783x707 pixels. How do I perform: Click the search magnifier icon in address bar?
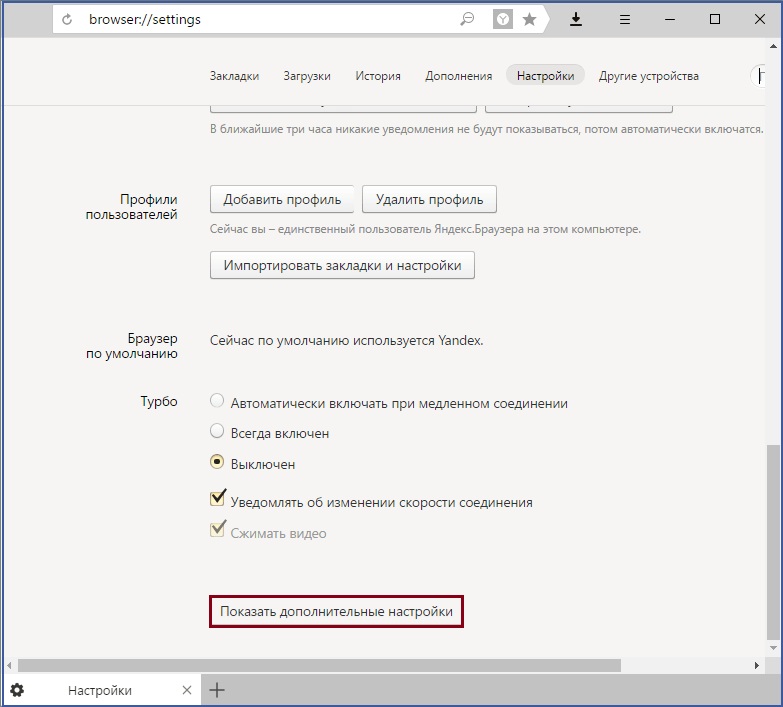click(x=467, y=19)
